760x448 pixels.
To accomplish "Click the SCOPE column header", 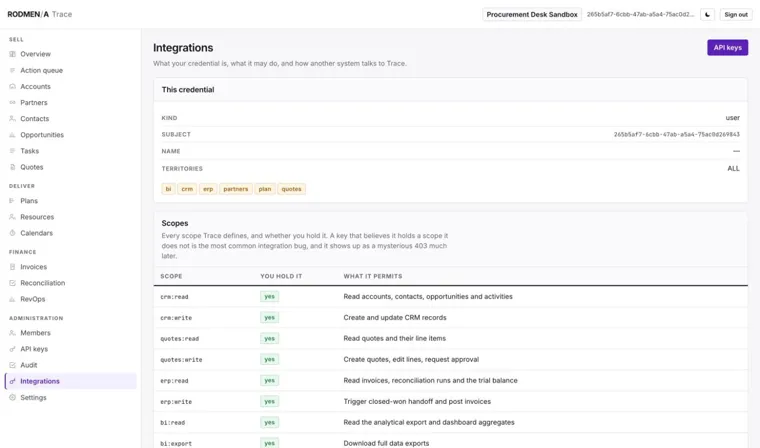I will (x=171, y=276).
